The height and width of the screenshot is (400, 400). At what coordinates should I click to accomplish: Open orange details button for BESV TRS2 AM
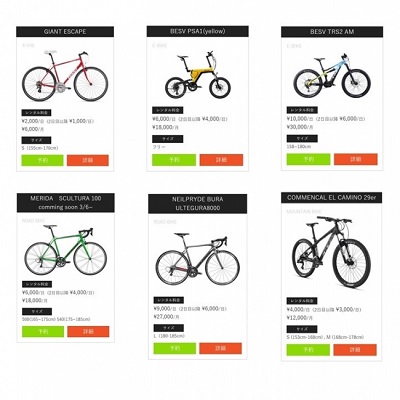(x=356, y=159)
